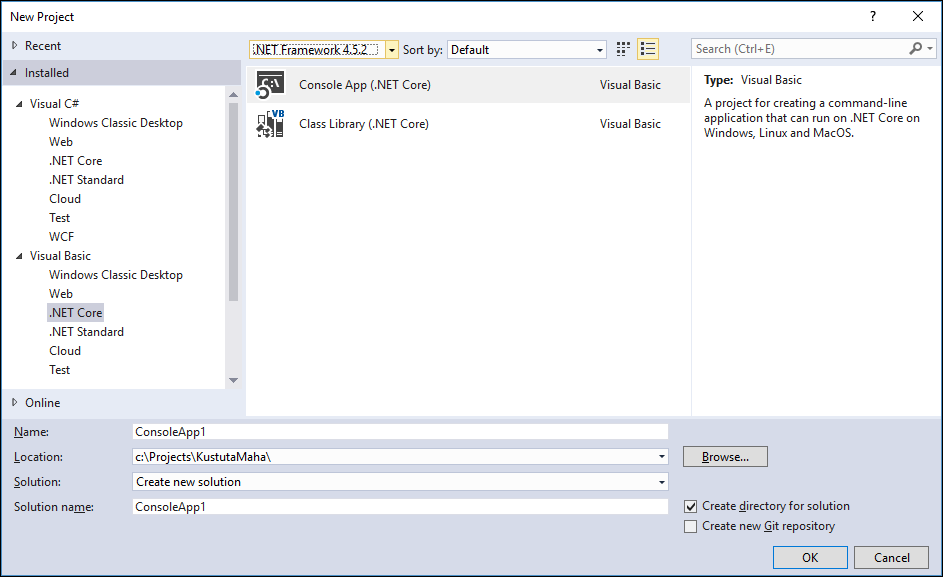Switch to medium icons list view
Image resolution: width=943 pixels, height=577 pixels.
pyautogui.click(x=648, y=49)
